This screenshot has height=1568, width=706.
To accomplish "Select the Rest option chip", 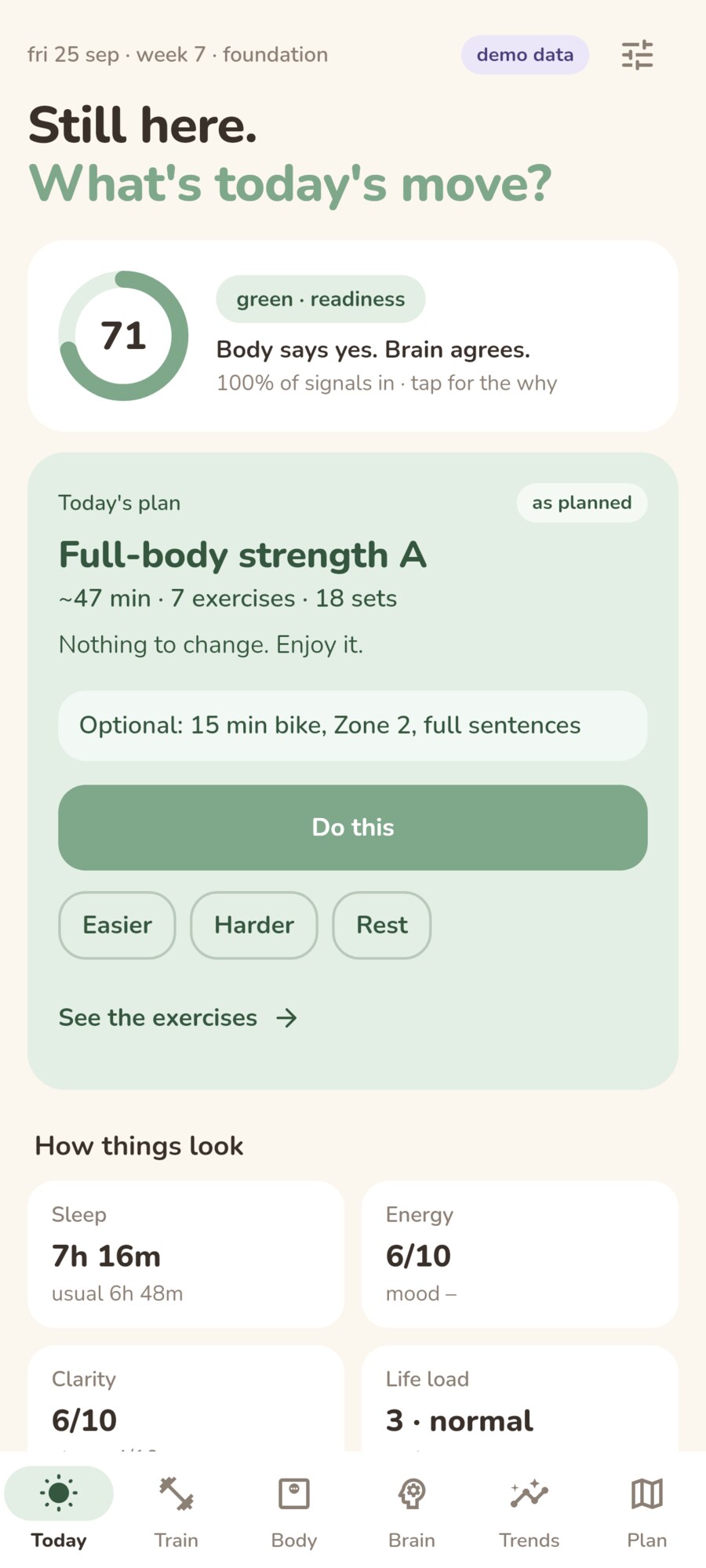I will click(382, 925).
